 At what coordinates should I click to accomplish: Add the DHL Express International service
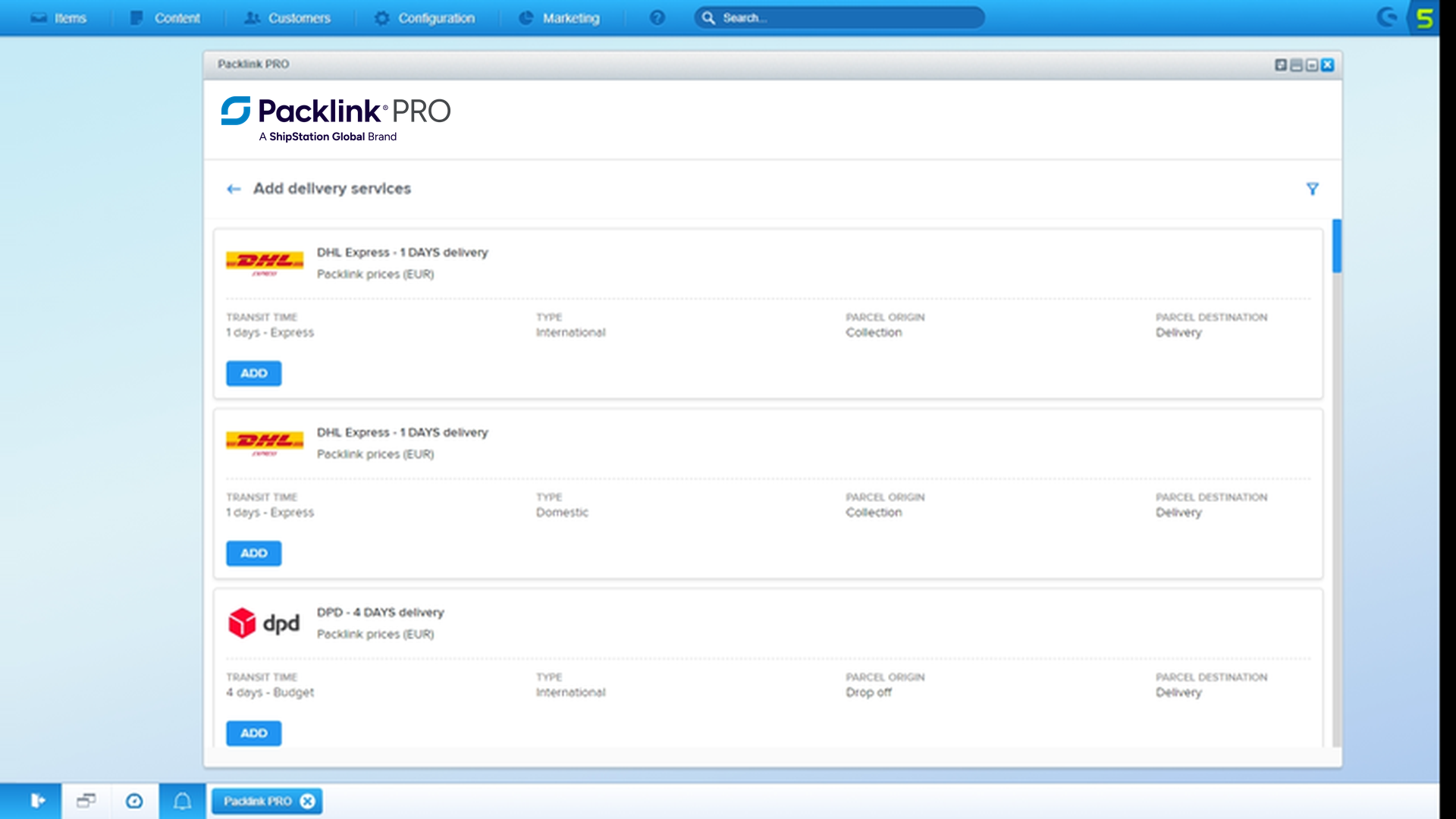pos(254,373)
